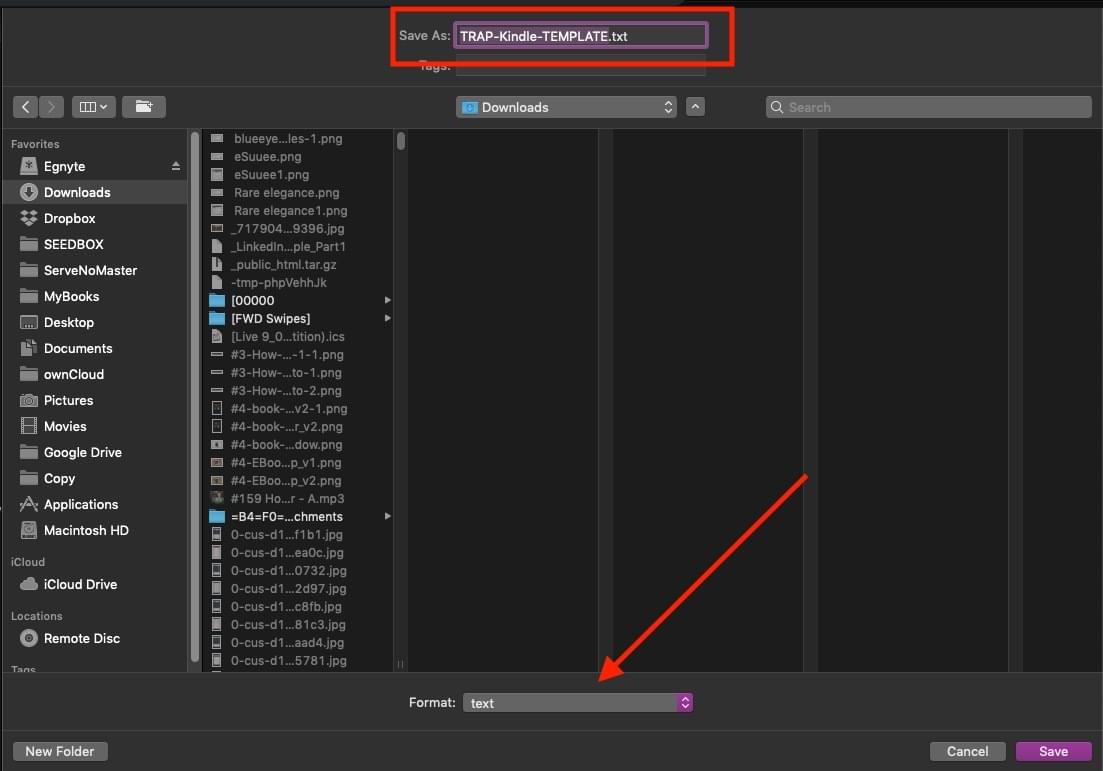The width and height of the screenshot is (1103, 771).
Task: Open the Format dropdown set to text
Action: [x=578, y=703]
